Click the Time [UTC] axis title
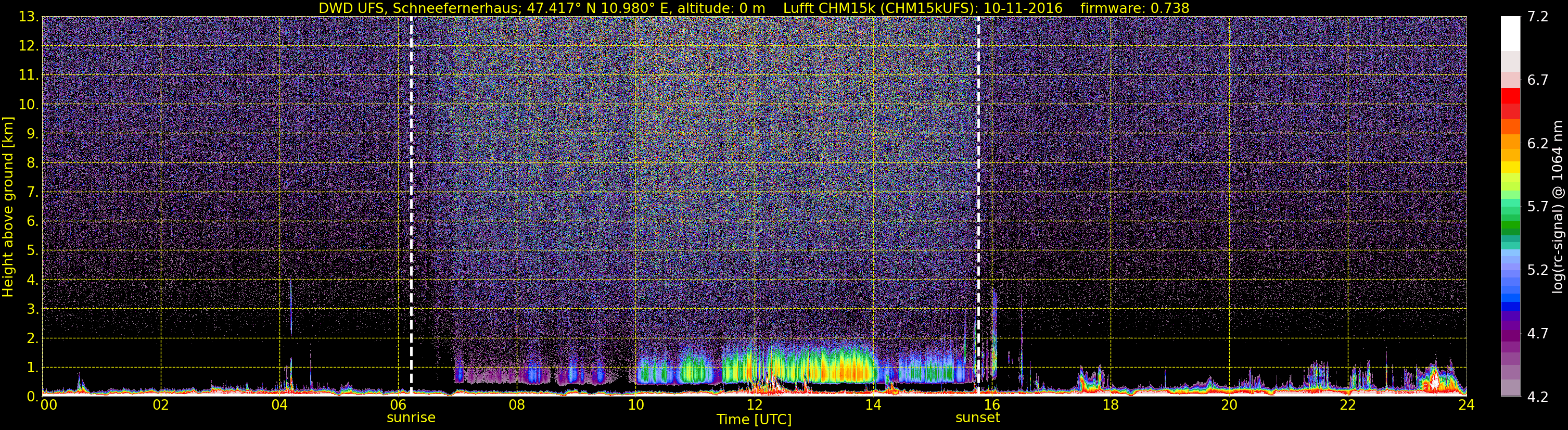The image size is (1568, 430). (754, 420)
